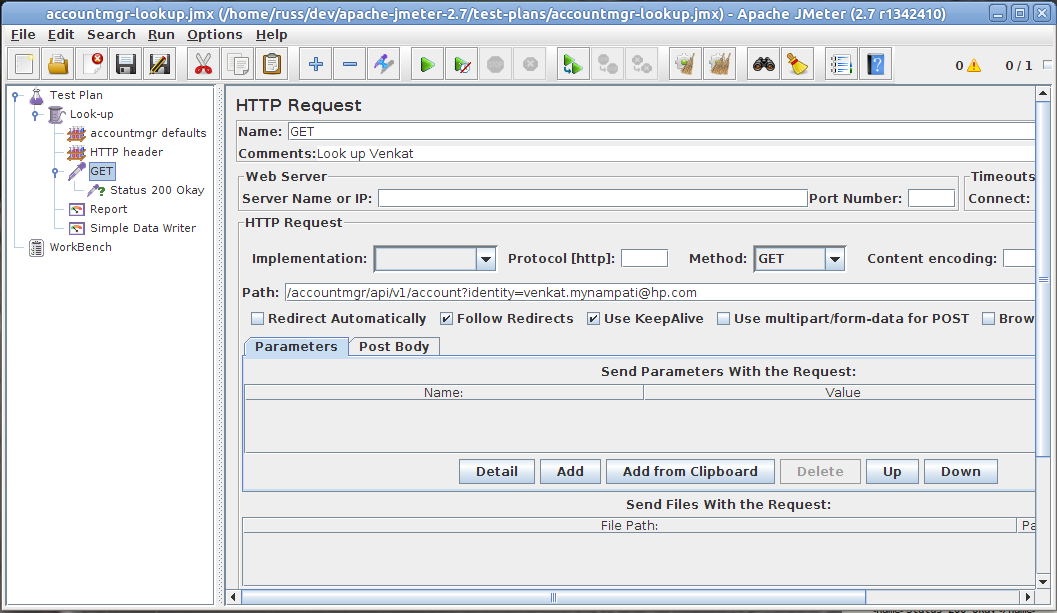Click the grayed Stop test icon
Image resolution: width=1057 pixels, height=613 pixels.
click(x=495, y=65)
